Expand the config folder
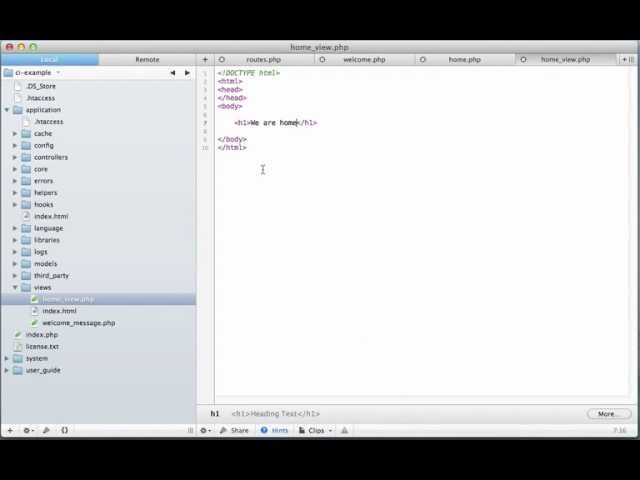The width and height of the screenshot is (640, 480). pyautogui.click(x=15, y=145)
